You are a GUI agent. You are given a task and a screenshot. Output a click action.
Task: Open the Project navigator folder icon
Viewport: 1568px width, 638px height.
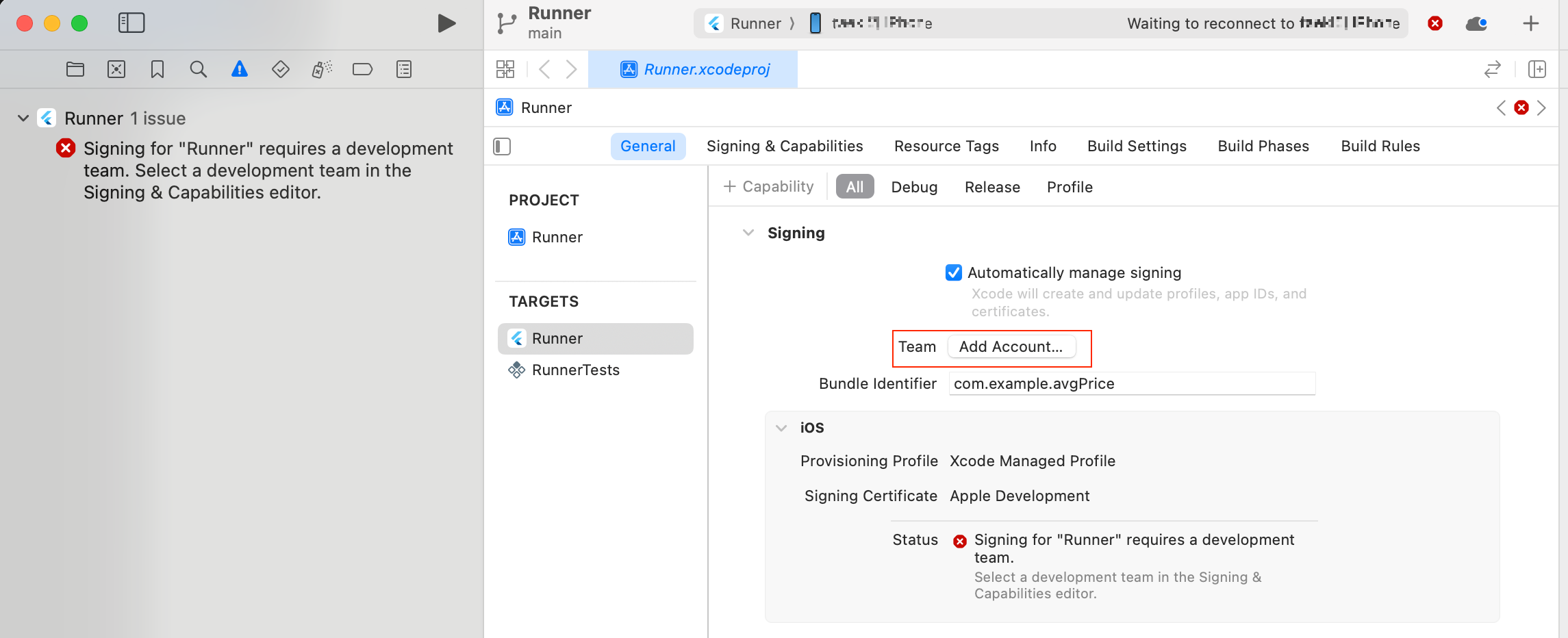coord(75,69)
